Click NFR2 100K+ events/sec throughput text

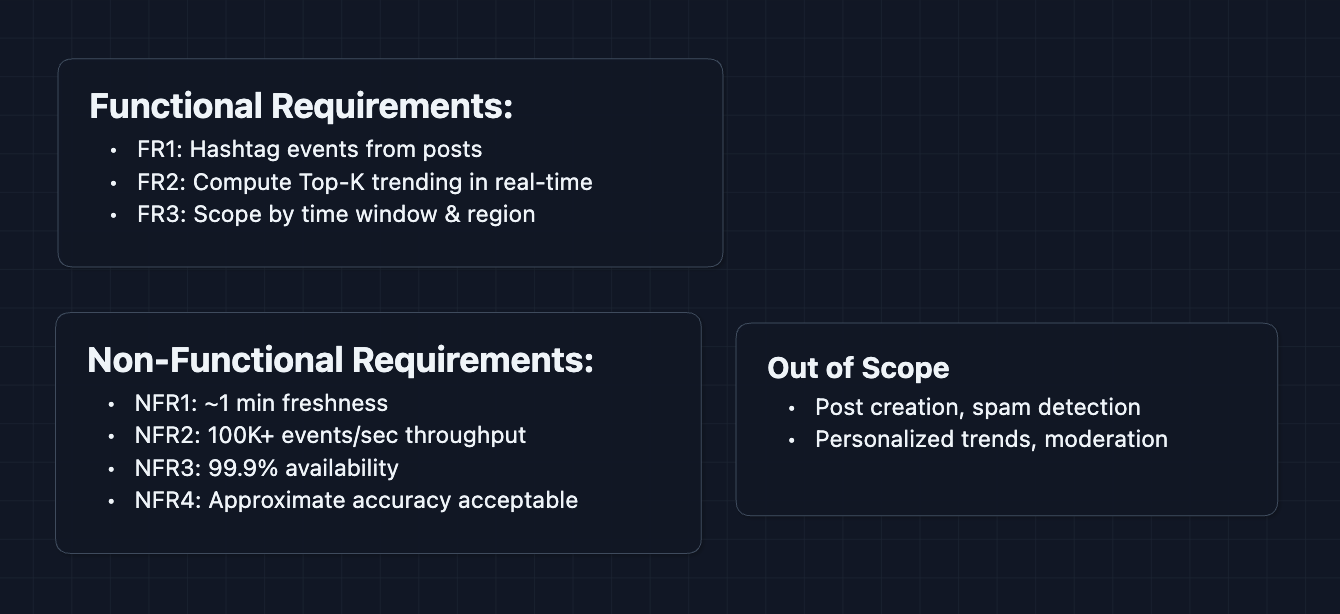pos(330,435)
